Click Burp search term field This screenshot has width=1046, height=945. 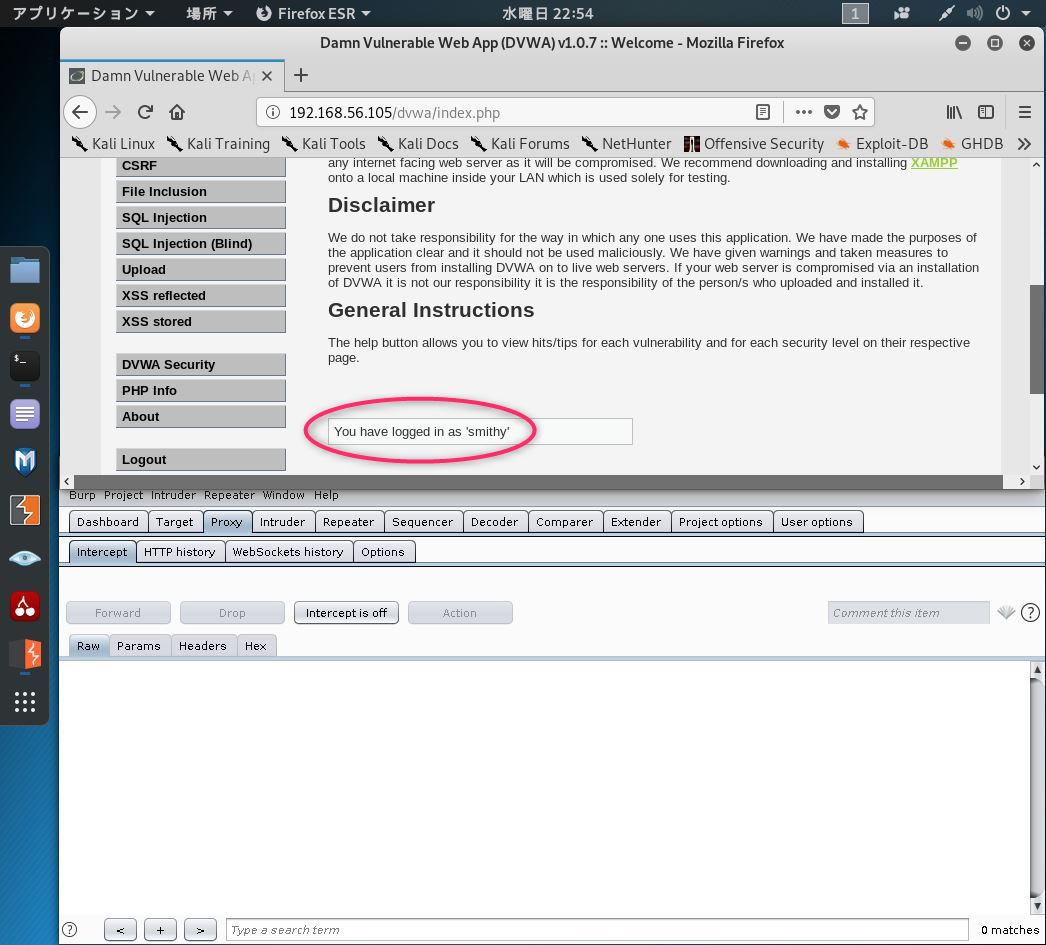pyautogui.click(x=597, y=930)
